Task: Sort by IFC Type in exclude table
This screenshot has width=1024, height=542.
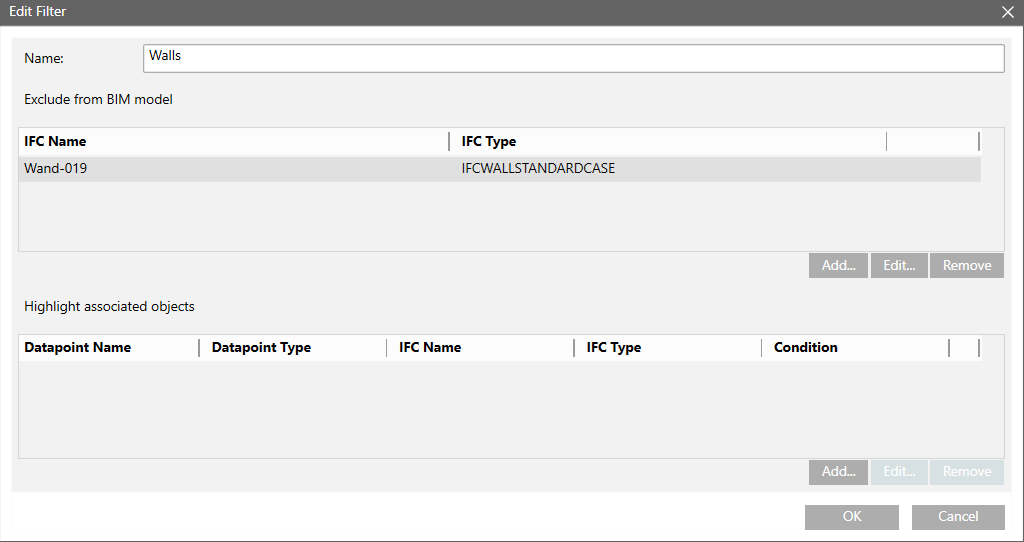Action: pyautogui.click(x=667, y=142)
